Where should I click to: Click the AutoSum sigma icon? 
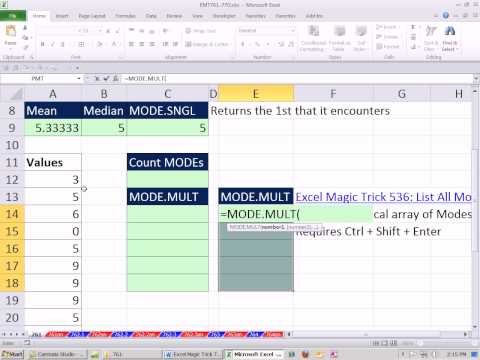tap(413, 27)
